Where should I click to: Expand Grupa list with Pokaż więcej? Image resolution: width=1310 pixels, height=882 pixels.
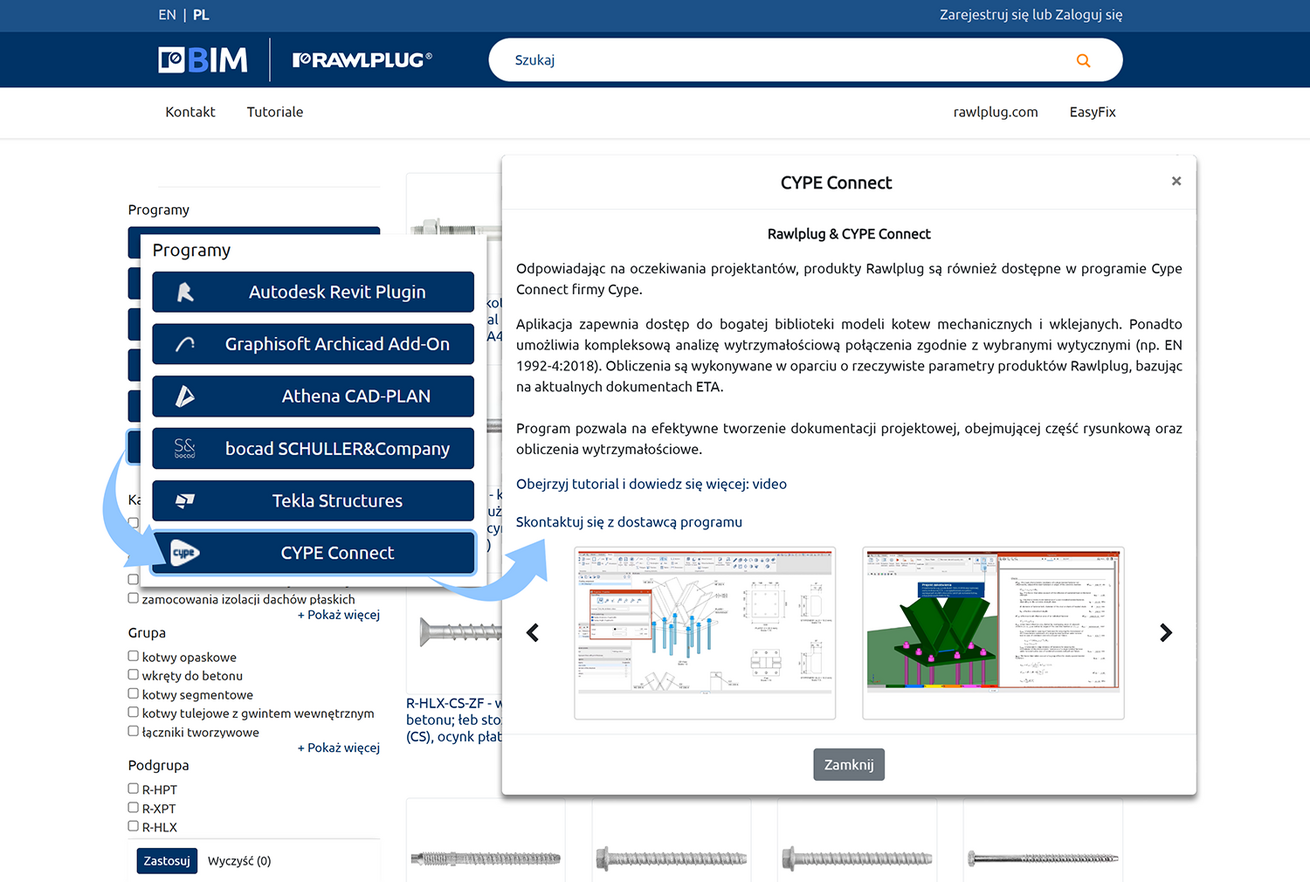pos(339,748)
